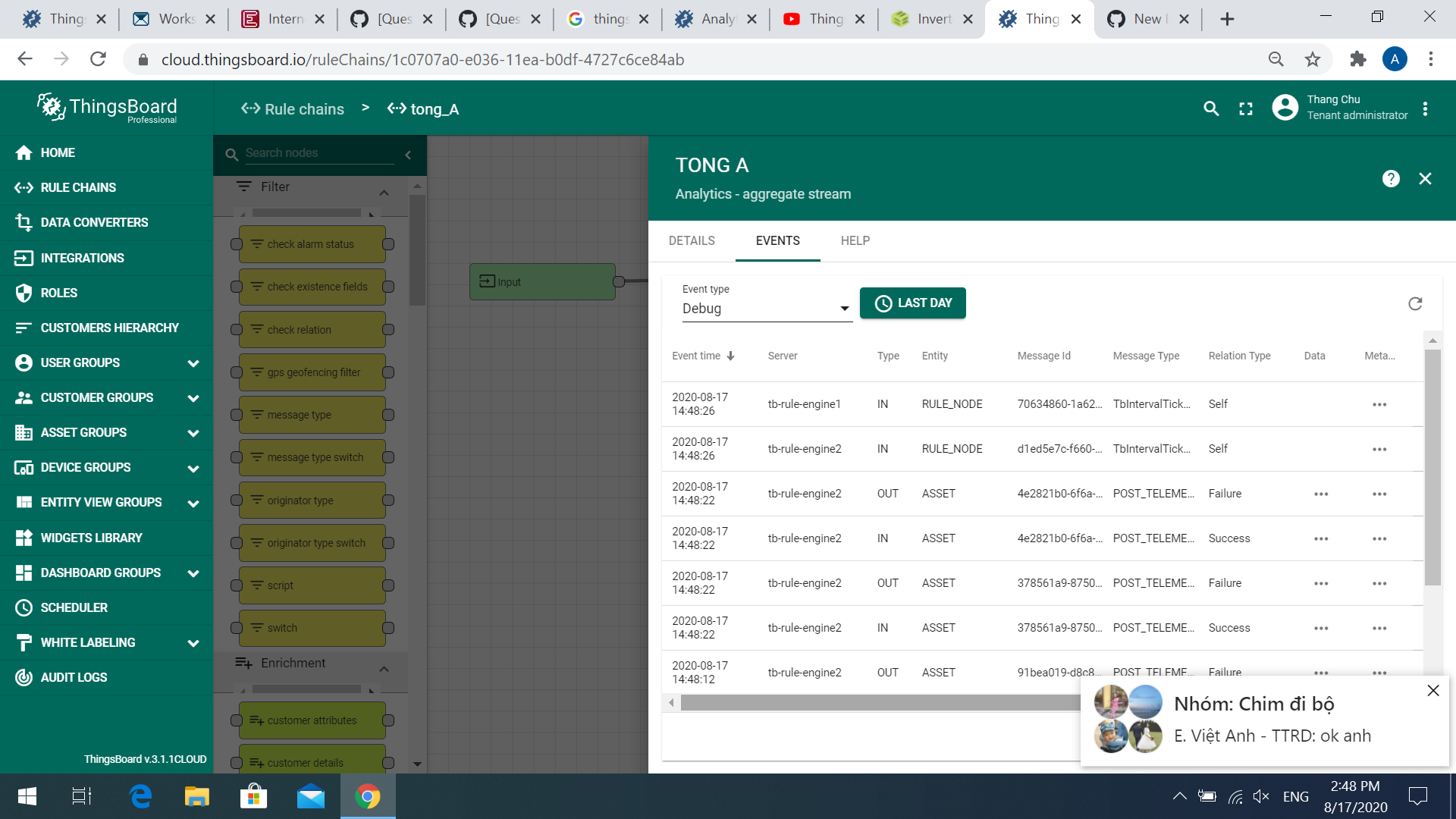The image size is (1456, 819).
Task: Open the Event type Debug dropdown
Action: point(767,309)
